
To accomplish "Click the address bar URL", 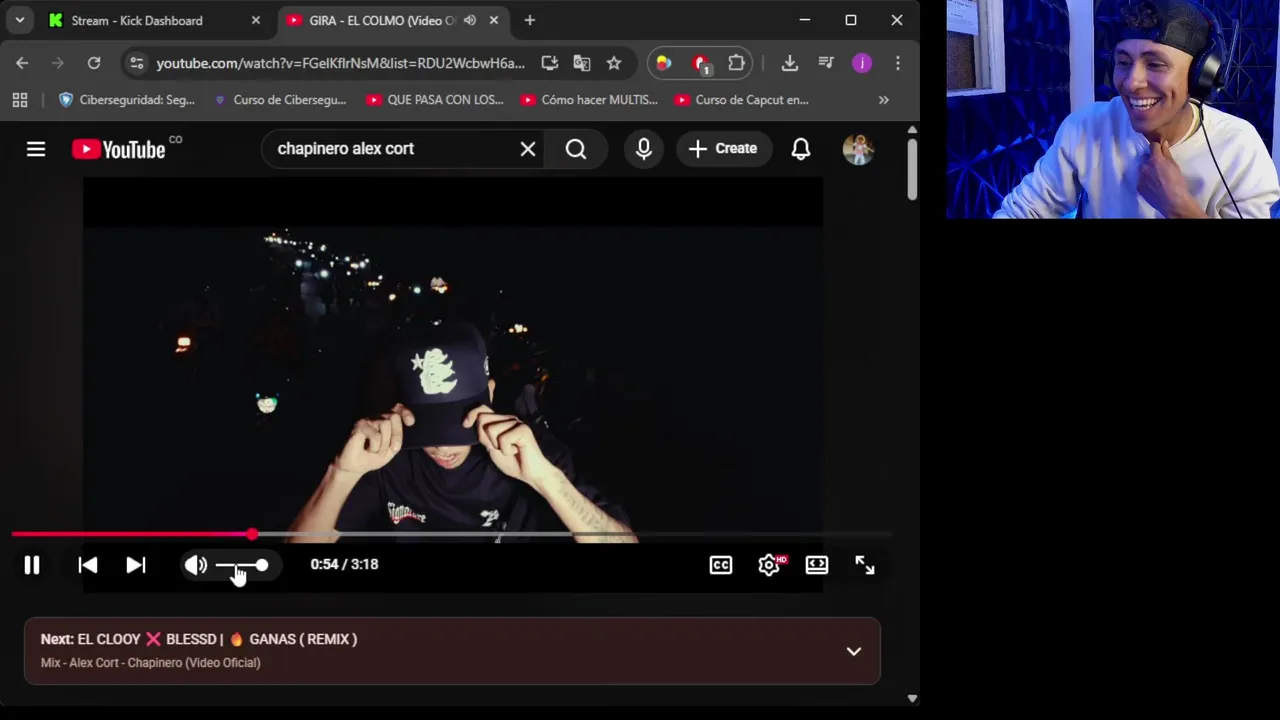I will click(340, 63).
